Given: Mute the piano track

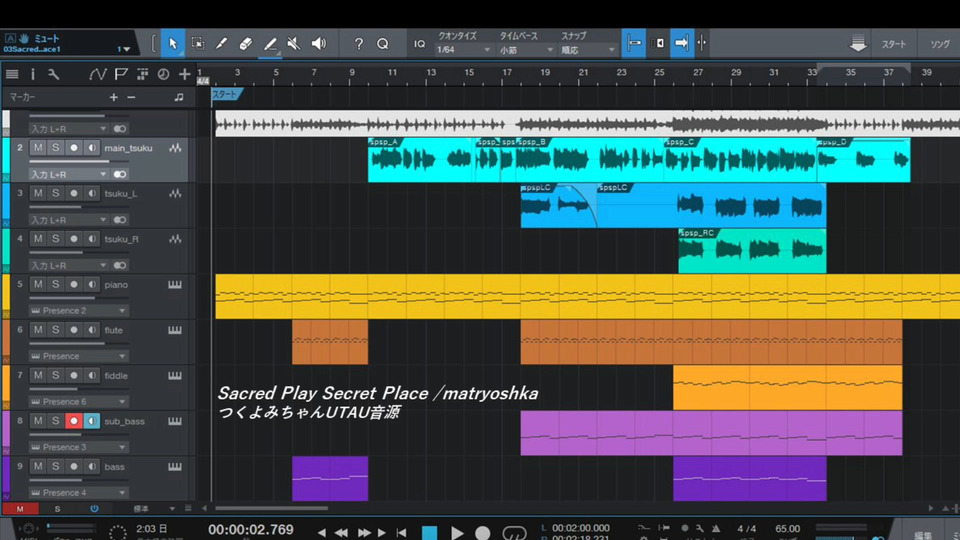Looking at the screenshot, I should (x=38, y=285).
